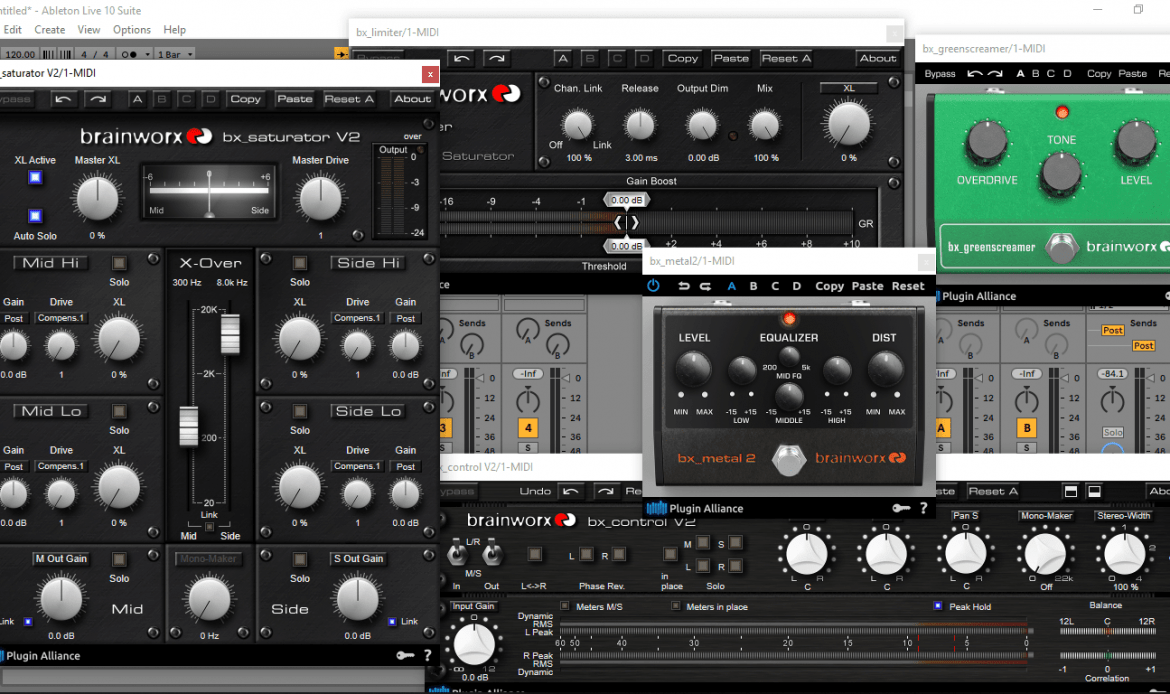The height and width of the screenshot is (694, 1170).
Task: Click yellow track 4 activator in mixer
Action: (528, 428)
